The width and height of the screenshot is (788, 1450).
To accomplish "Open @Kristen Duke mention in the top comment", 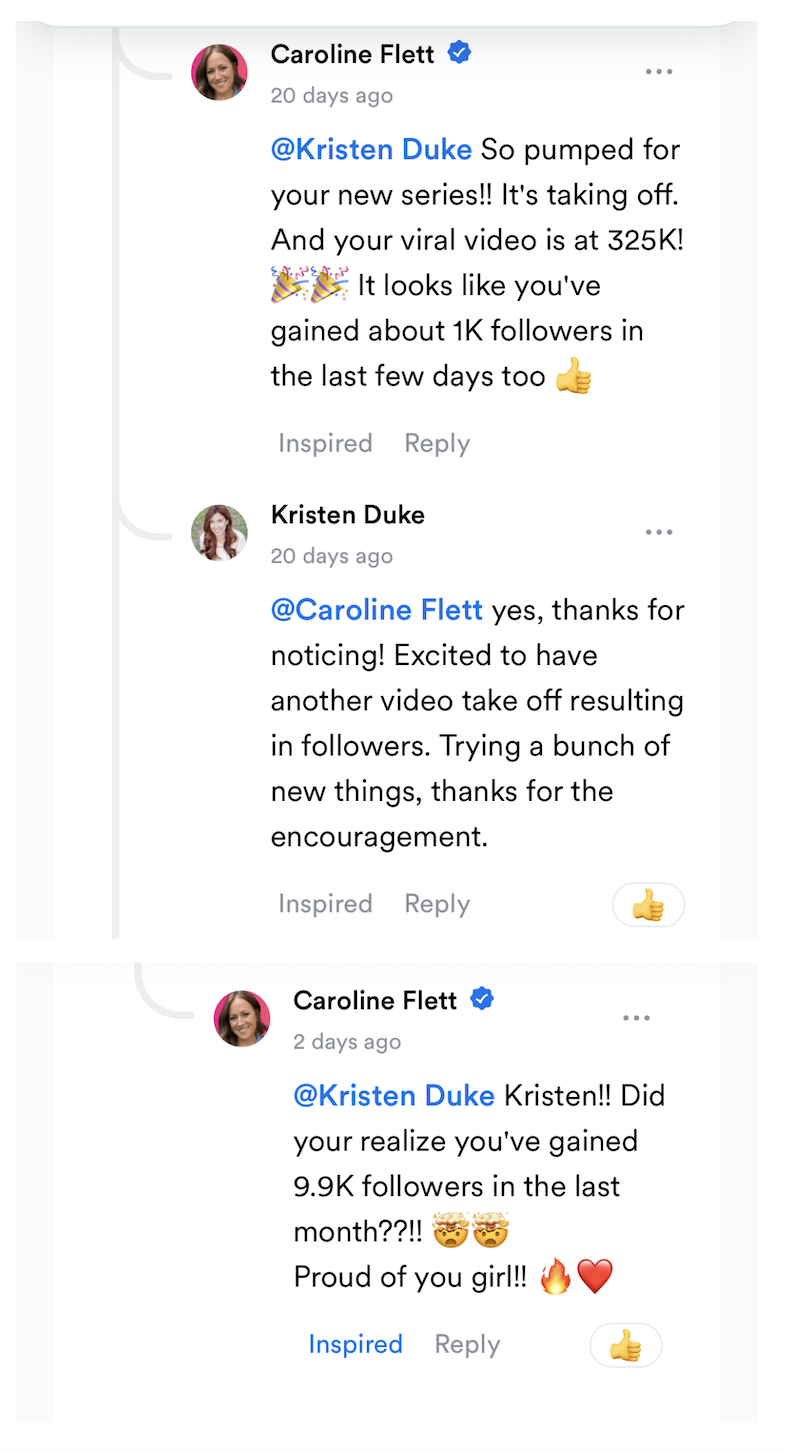I will (x=371, y=150).
